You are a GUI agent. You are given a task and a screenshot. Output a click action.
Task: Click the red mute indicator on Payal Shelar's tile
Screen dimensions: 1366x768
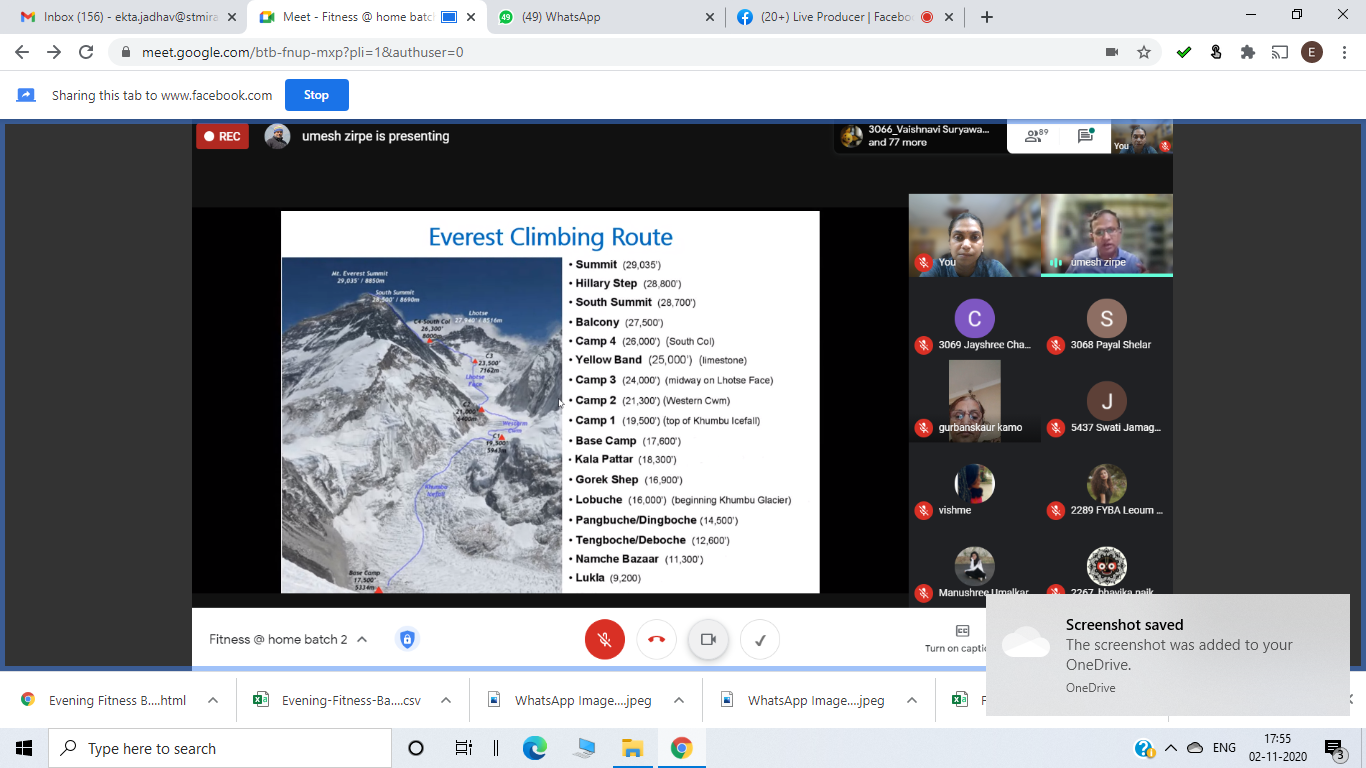(1056, 345)
